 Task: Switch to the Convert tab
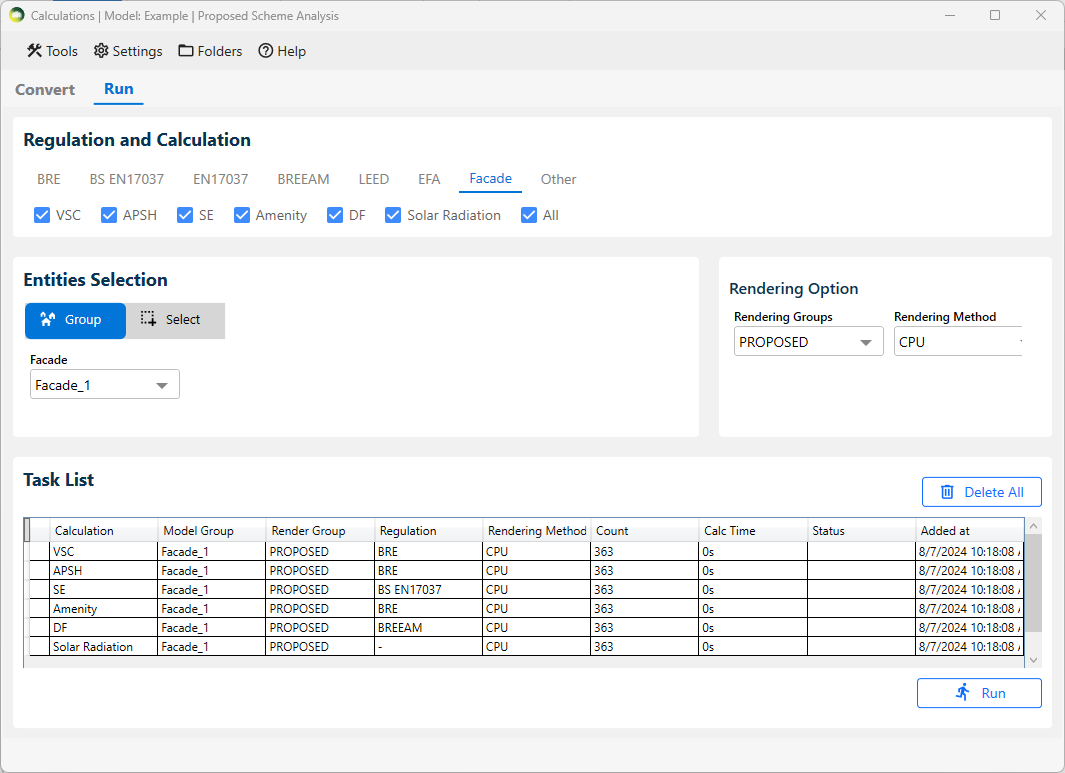[x=45, y=89]
